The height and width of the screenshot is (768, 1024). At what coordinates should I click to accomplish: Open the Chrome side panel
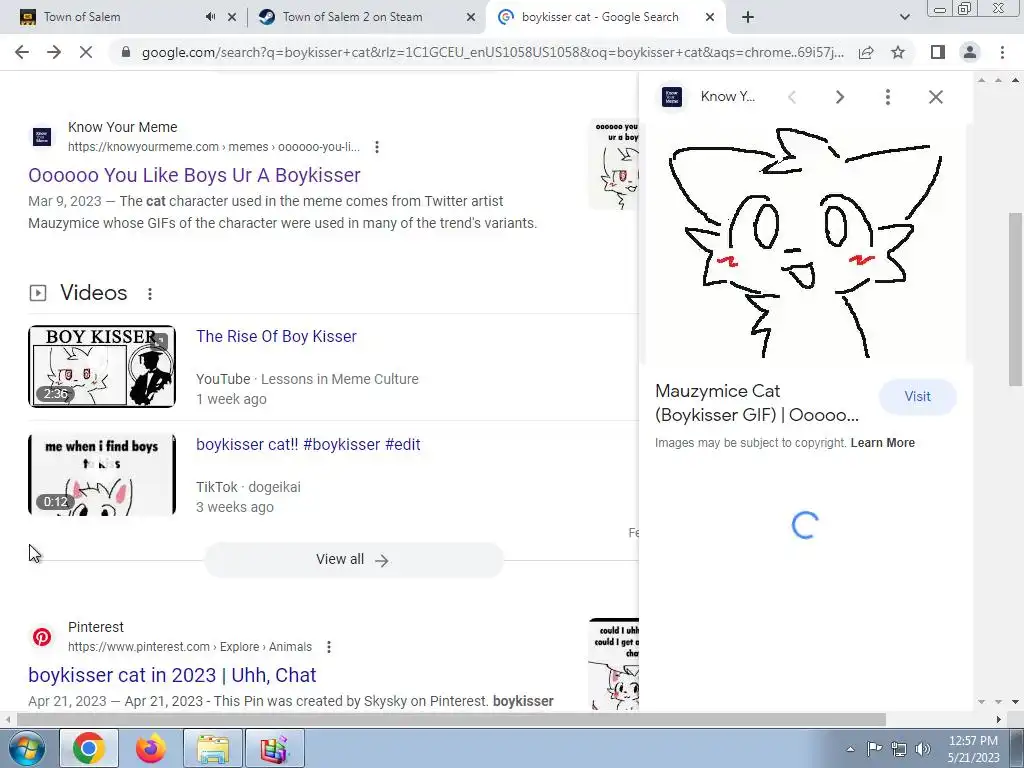pyautogui.click(x=938, y=52)
